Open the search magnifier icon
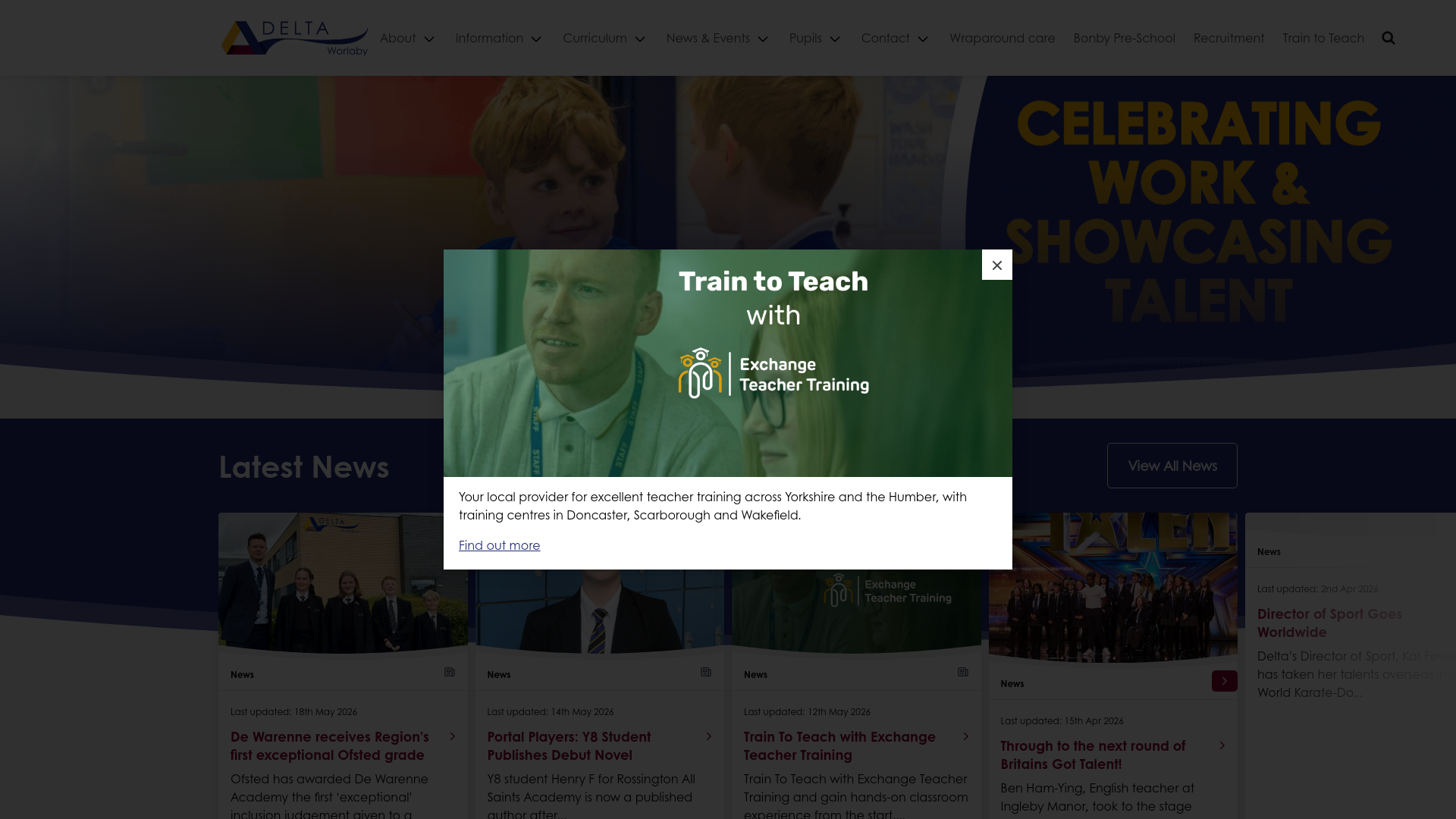Viewport: 1456px width, 819px height. pyautogui.click(x=1389, y=38)
